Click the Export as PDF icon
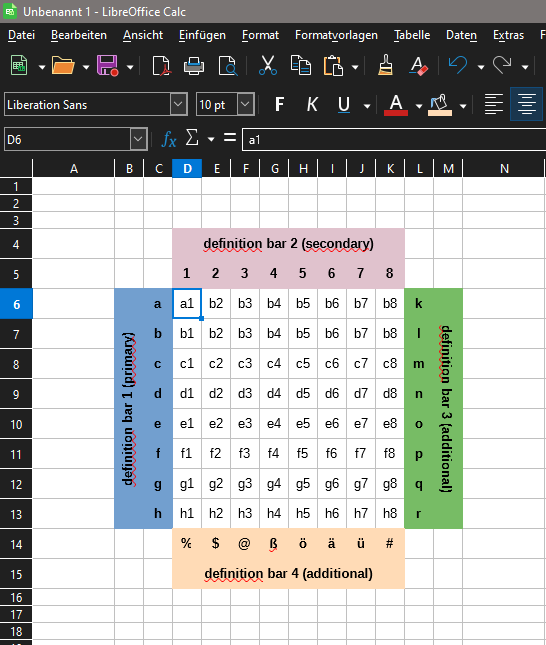 [161, 66]
